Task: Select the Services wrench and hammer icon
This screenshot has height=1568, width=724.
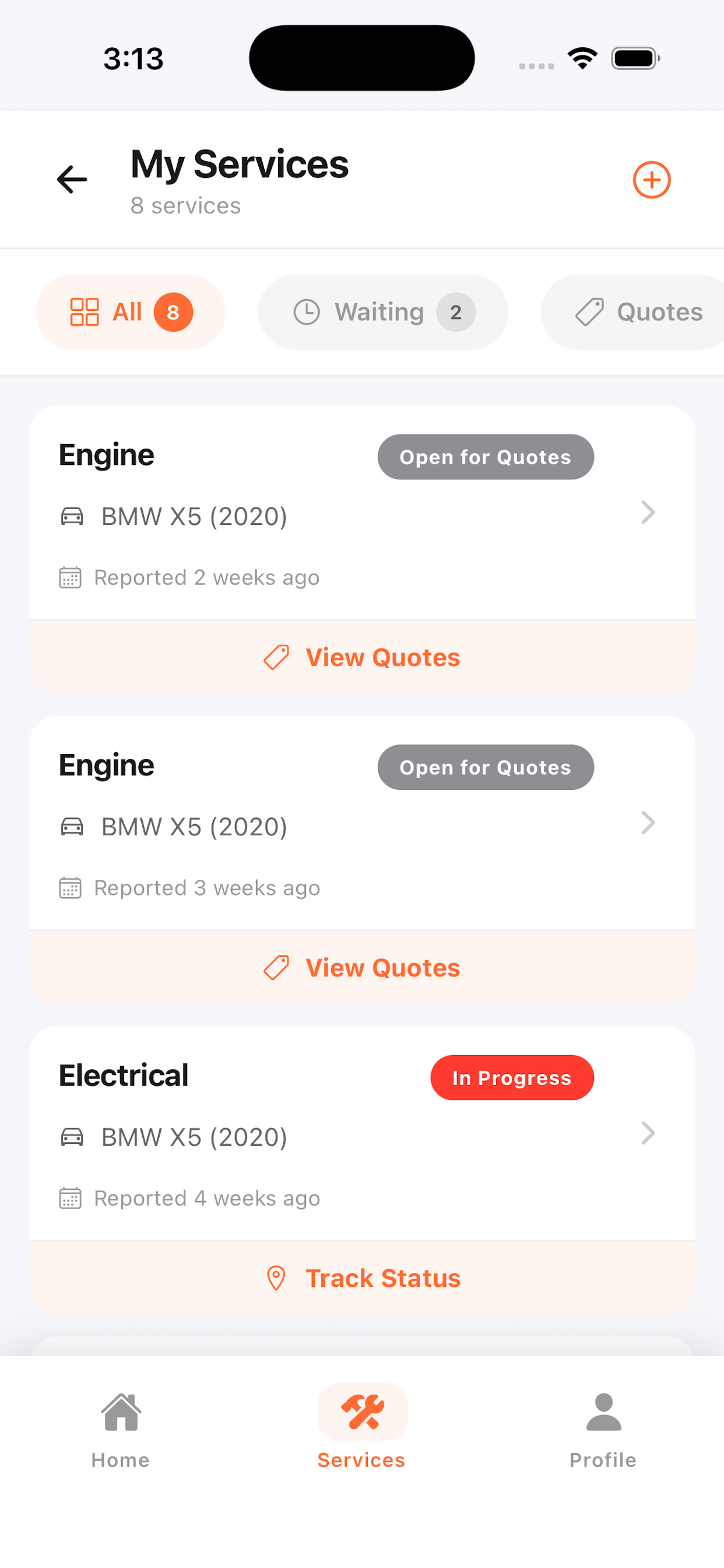Action: coord(362,1412)
